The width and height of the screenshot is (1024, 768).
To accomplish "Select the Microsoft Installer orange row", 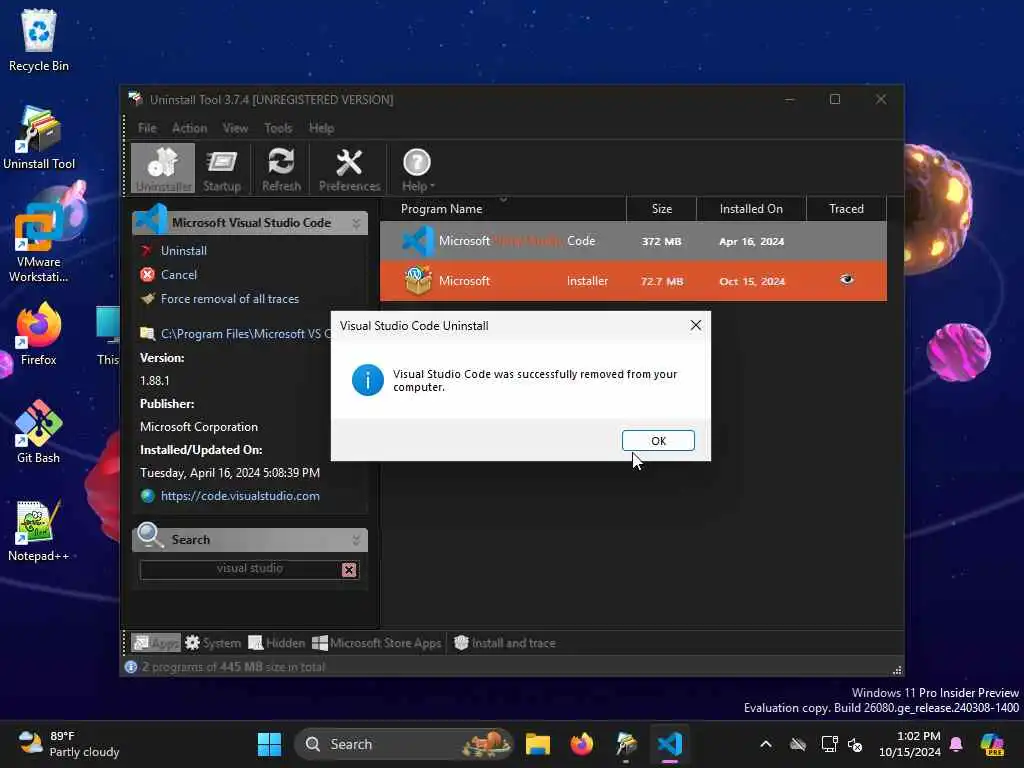I will click(633, 281).
